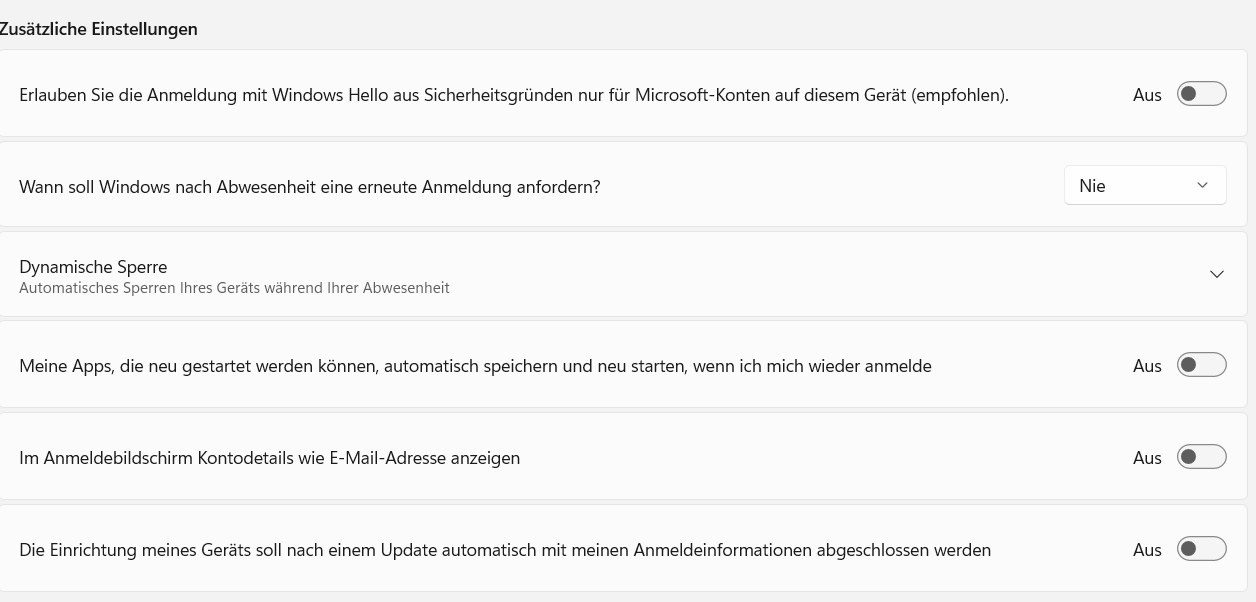Enable automatic restart of my apps switch
The height and width of the screenshot is (602, 1256).
pos(1201,365)
